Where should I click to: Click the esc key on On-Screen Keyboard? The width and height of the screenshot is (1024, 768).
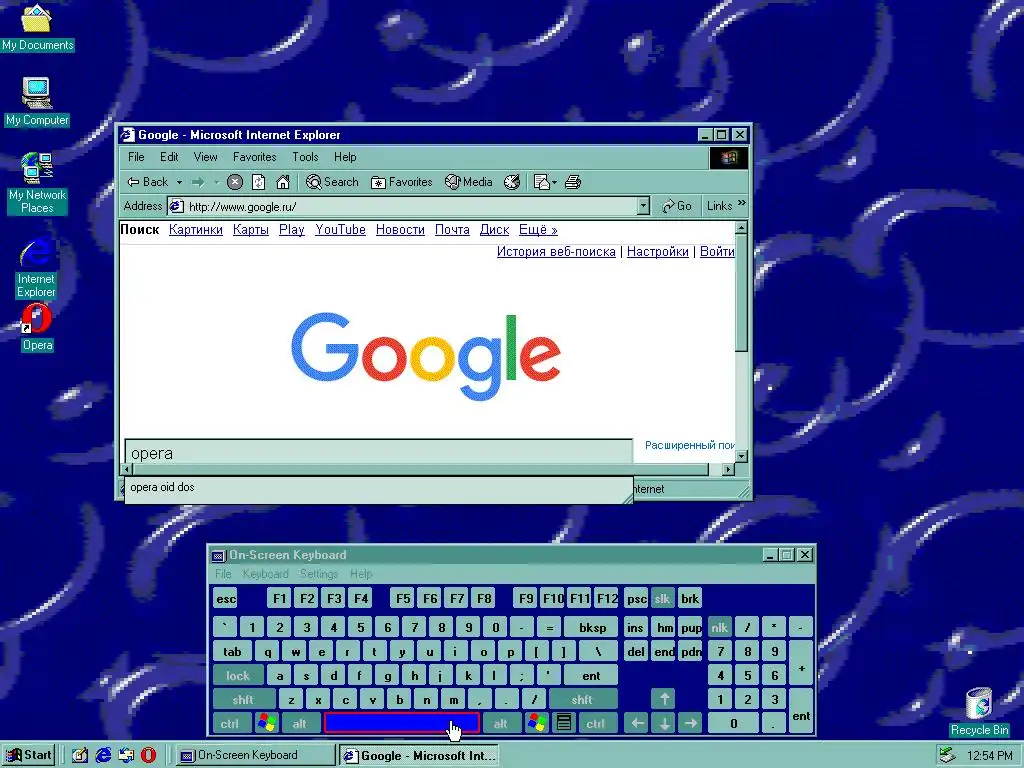[x=226, y=598]
